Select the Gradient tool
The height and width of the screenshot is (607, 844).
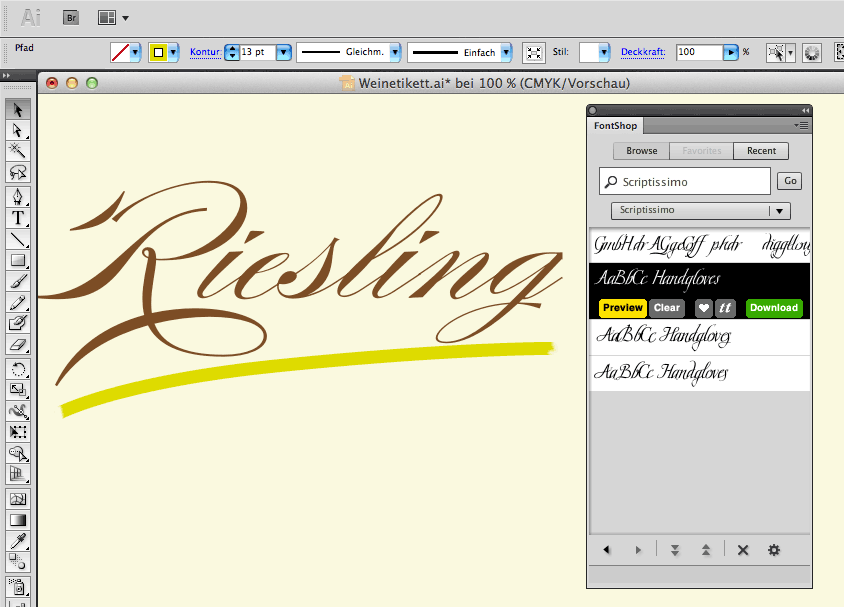pyautogui.click(x=17, y=519)
